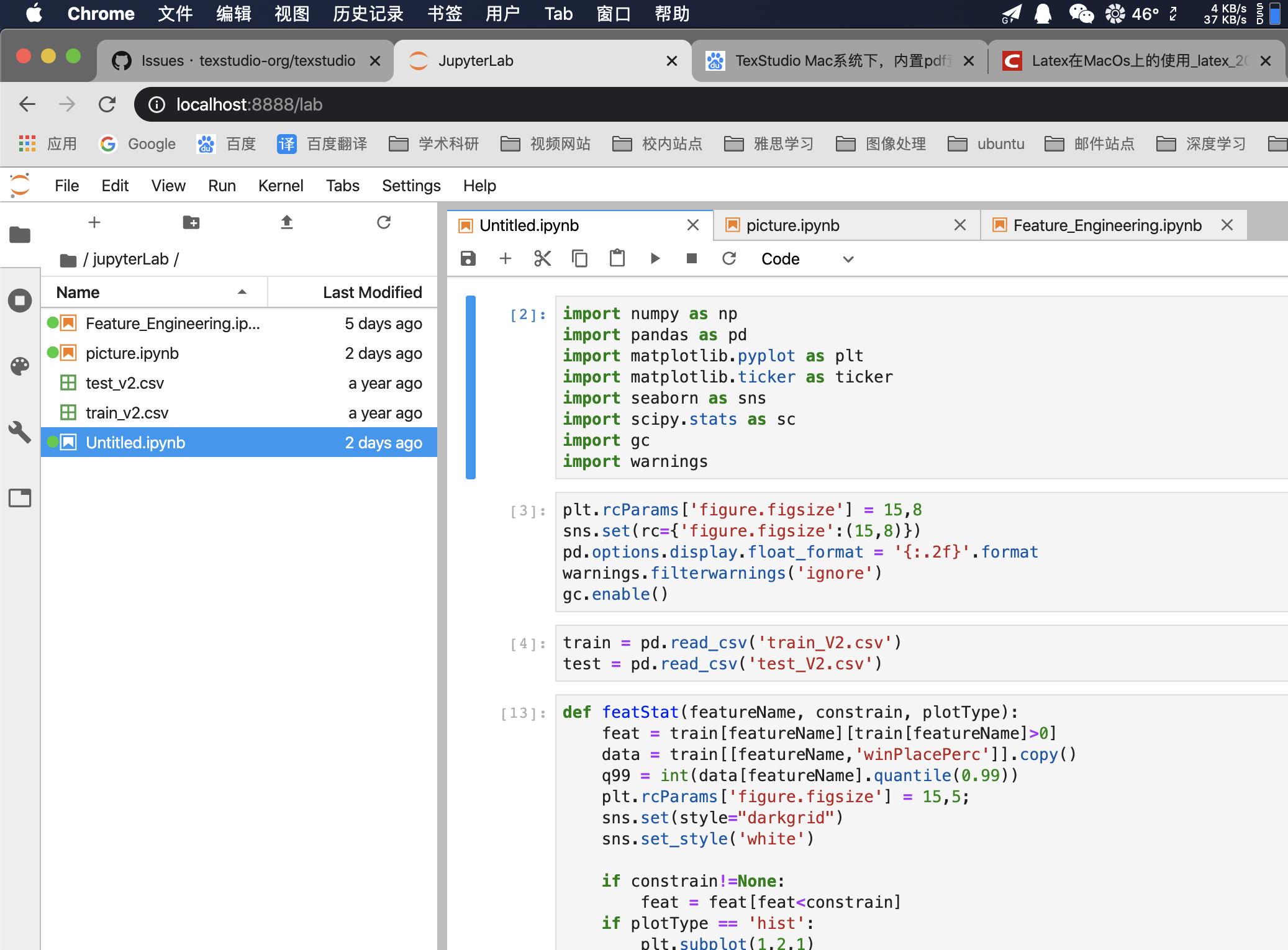Click the jupyterLab breadcrumb folder link
The height and width of the screenshot is (950, 1288).
(130, 259)
